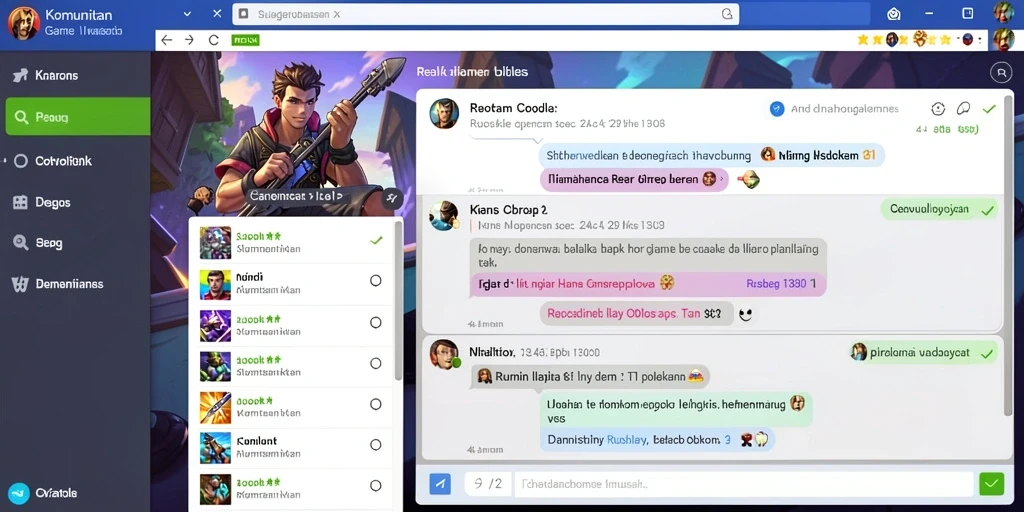Go back with the left arrow
Image resolution: width=1024 pixels, height=512 pixels.
(x=167, y=40)
